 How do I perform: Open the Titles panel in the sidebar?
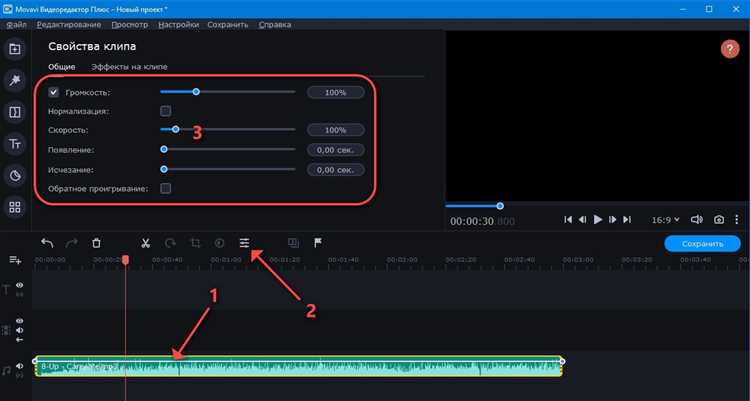tap(15, 144)
